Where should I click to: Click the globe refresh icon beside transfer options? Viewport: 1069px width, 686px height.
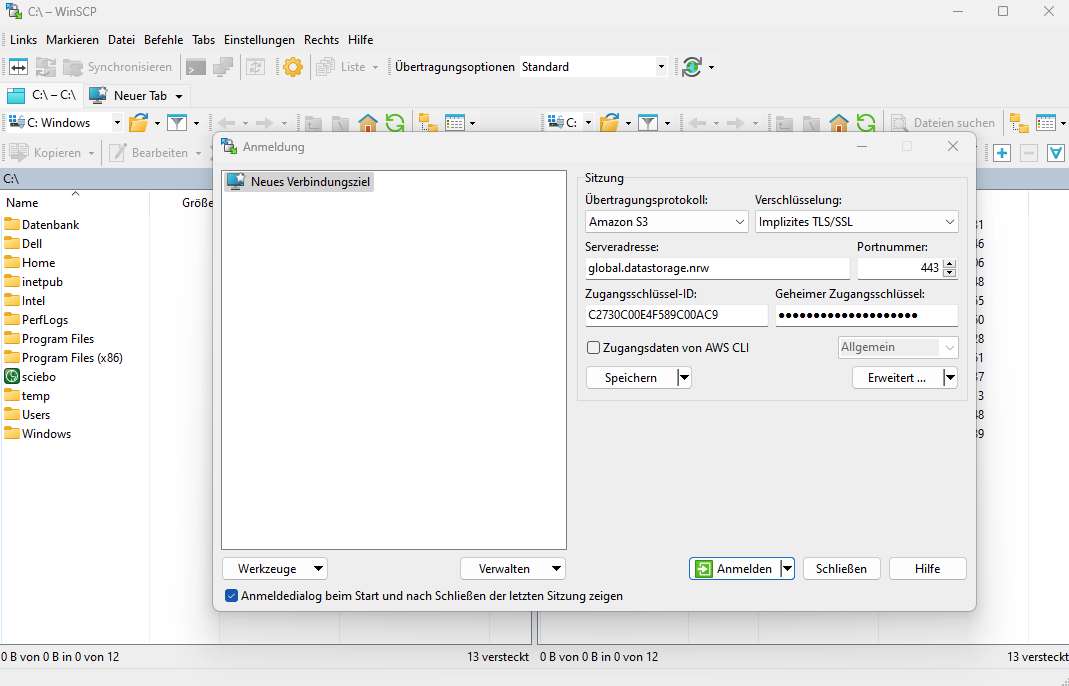click(x=692, y=67)
